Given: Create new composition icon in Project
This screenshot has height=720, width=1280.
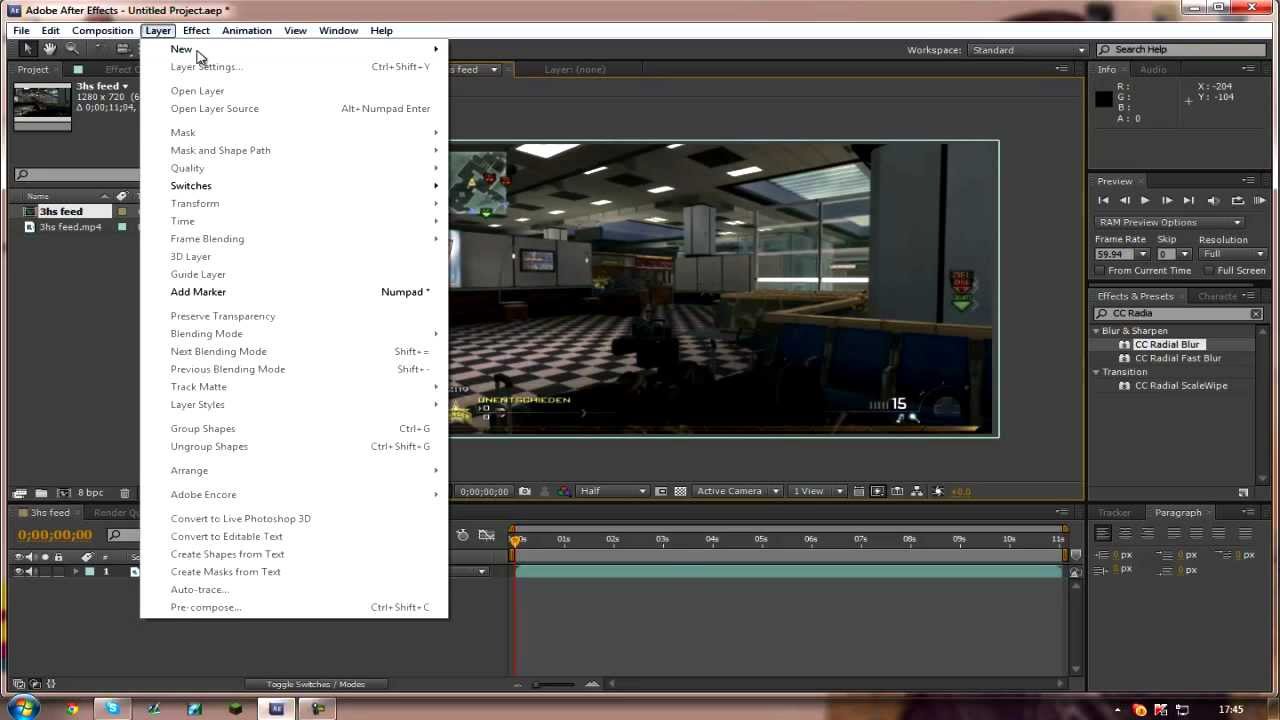Looking at the screenshot, I should pyautogui.click(x=64, y=493).
